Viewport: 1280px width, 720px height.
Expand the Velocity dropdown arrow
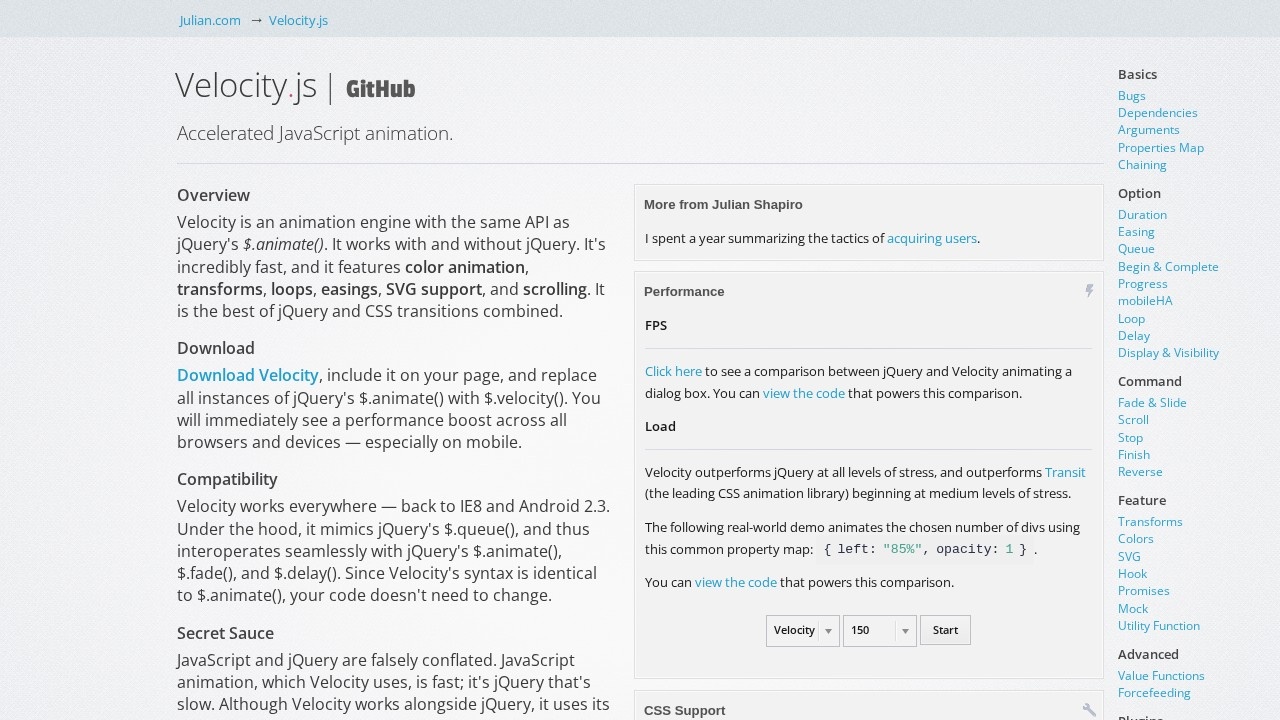coord(829,630)
